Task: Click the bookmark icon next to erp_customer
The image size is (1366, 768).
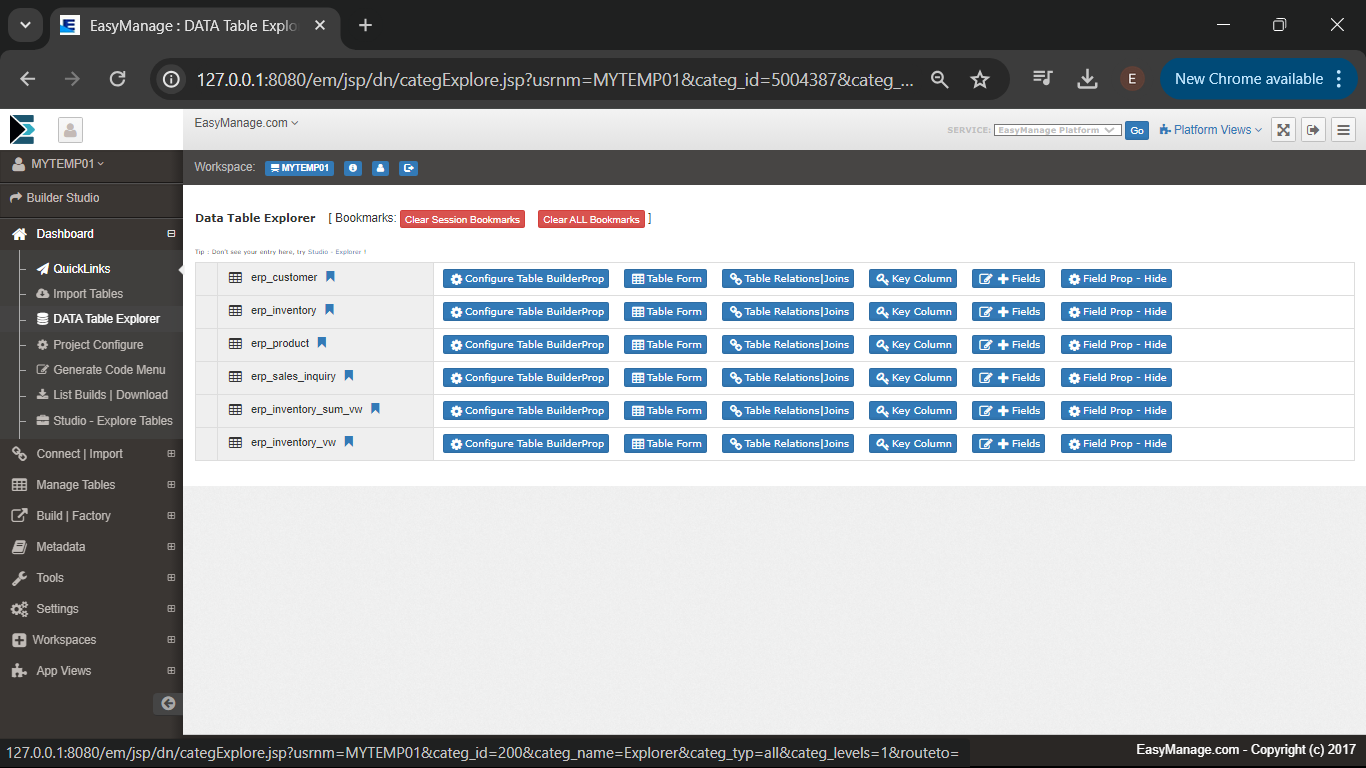Action: 330,277
